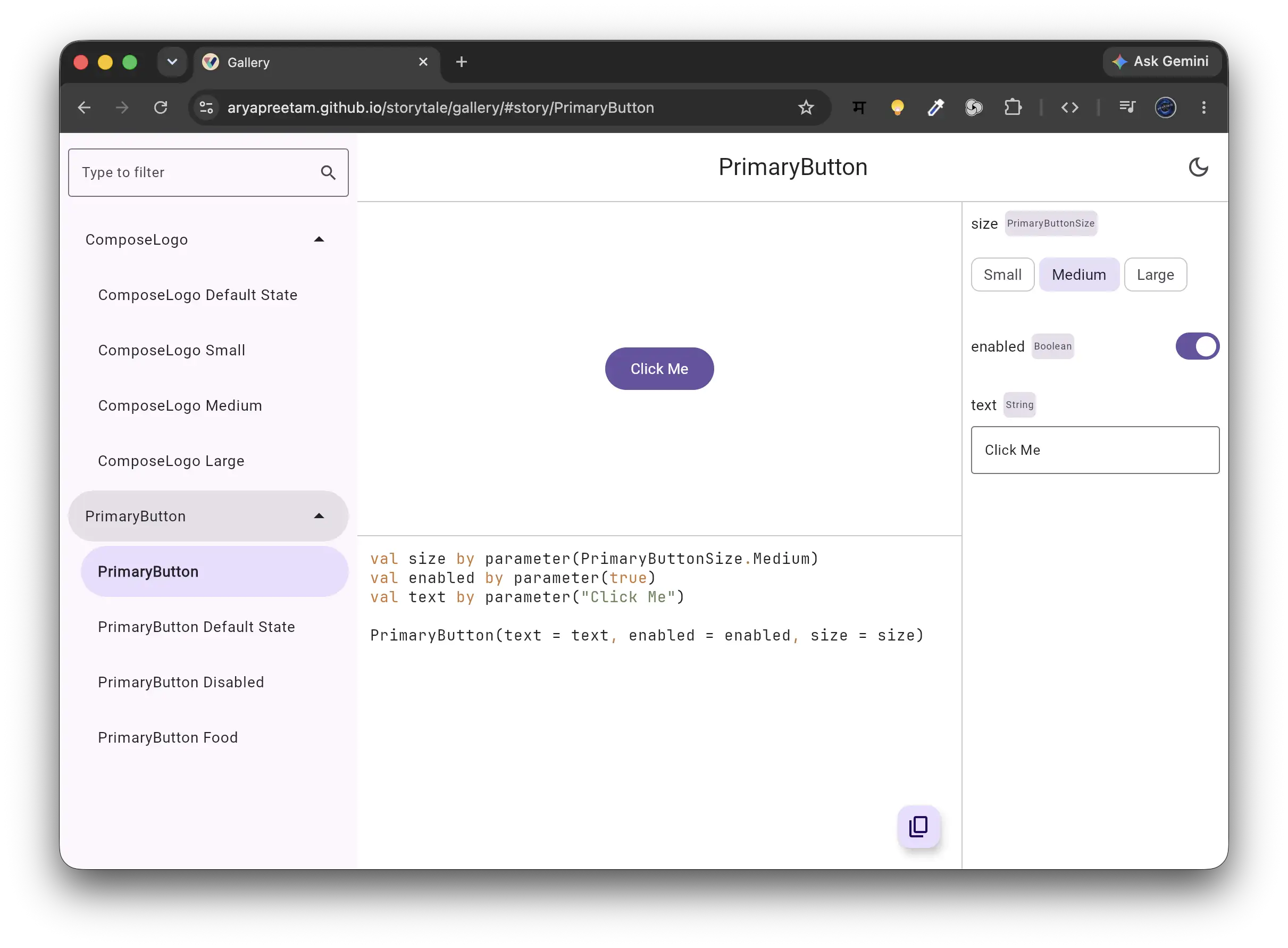Toggle dark mode with the moon icon
Image resolution: width=1288 pixels, height=948 pixels.
pyautogui.click(x=1198, y=167)
